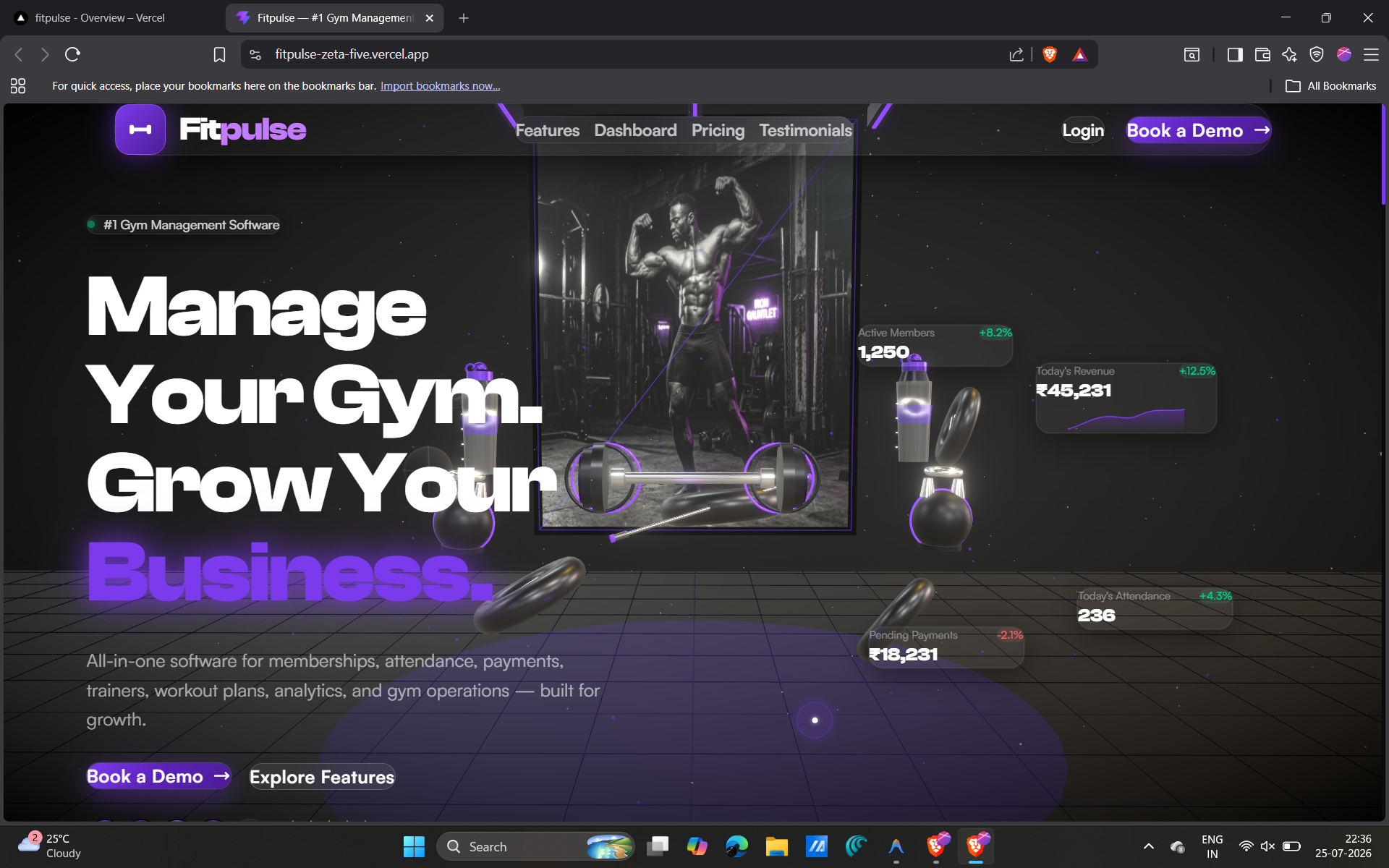Bookmark this page with the bookmark icon
This screenshot has height=868, width=1389.
pos(219,54)
